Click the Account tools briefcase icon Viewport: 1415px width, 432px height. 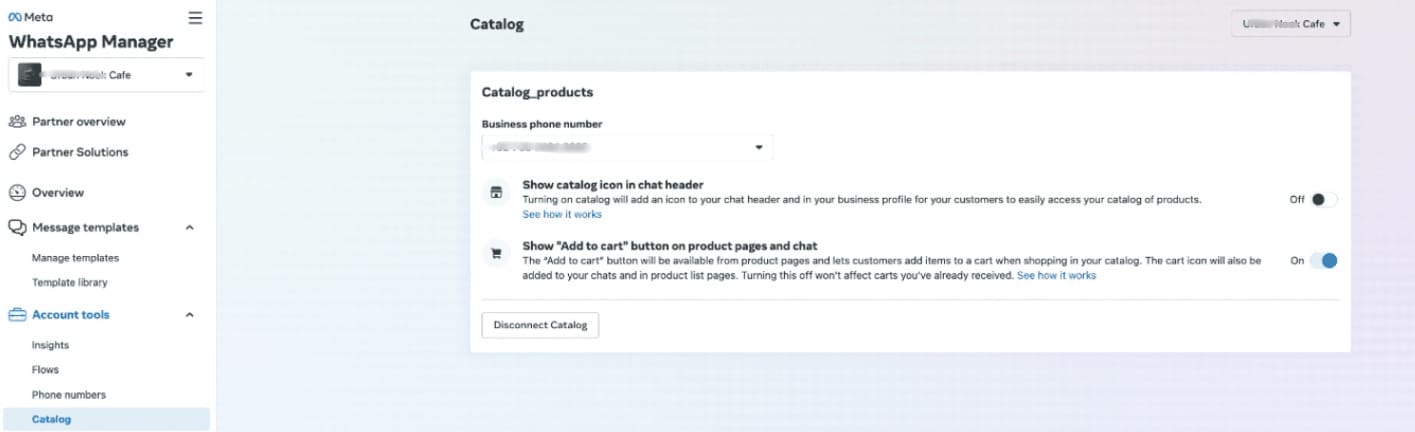(x=17, y=315)
